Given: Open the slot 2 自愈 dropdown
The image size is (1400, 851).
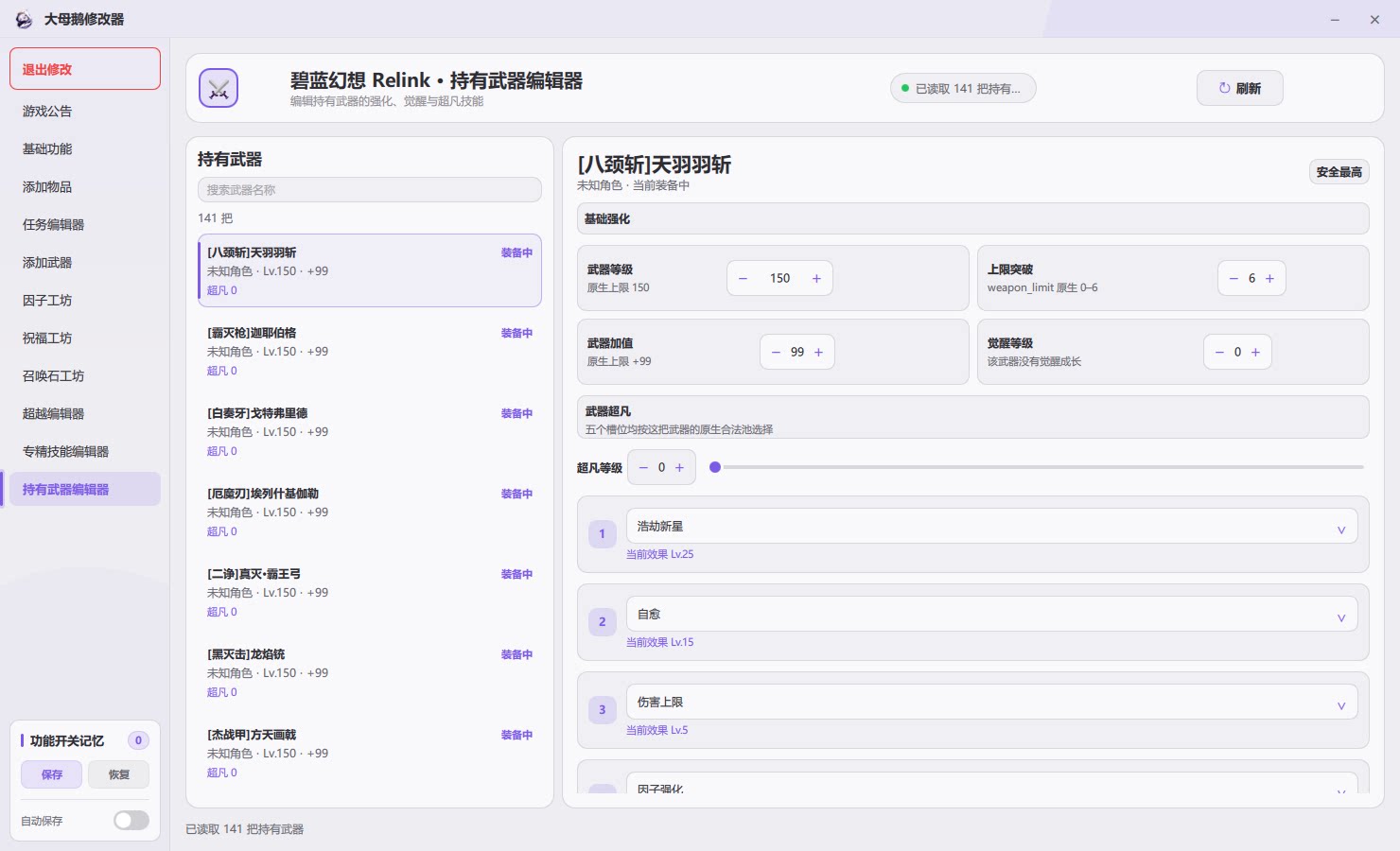Looking at the screenshot, I should click(991, 614).
